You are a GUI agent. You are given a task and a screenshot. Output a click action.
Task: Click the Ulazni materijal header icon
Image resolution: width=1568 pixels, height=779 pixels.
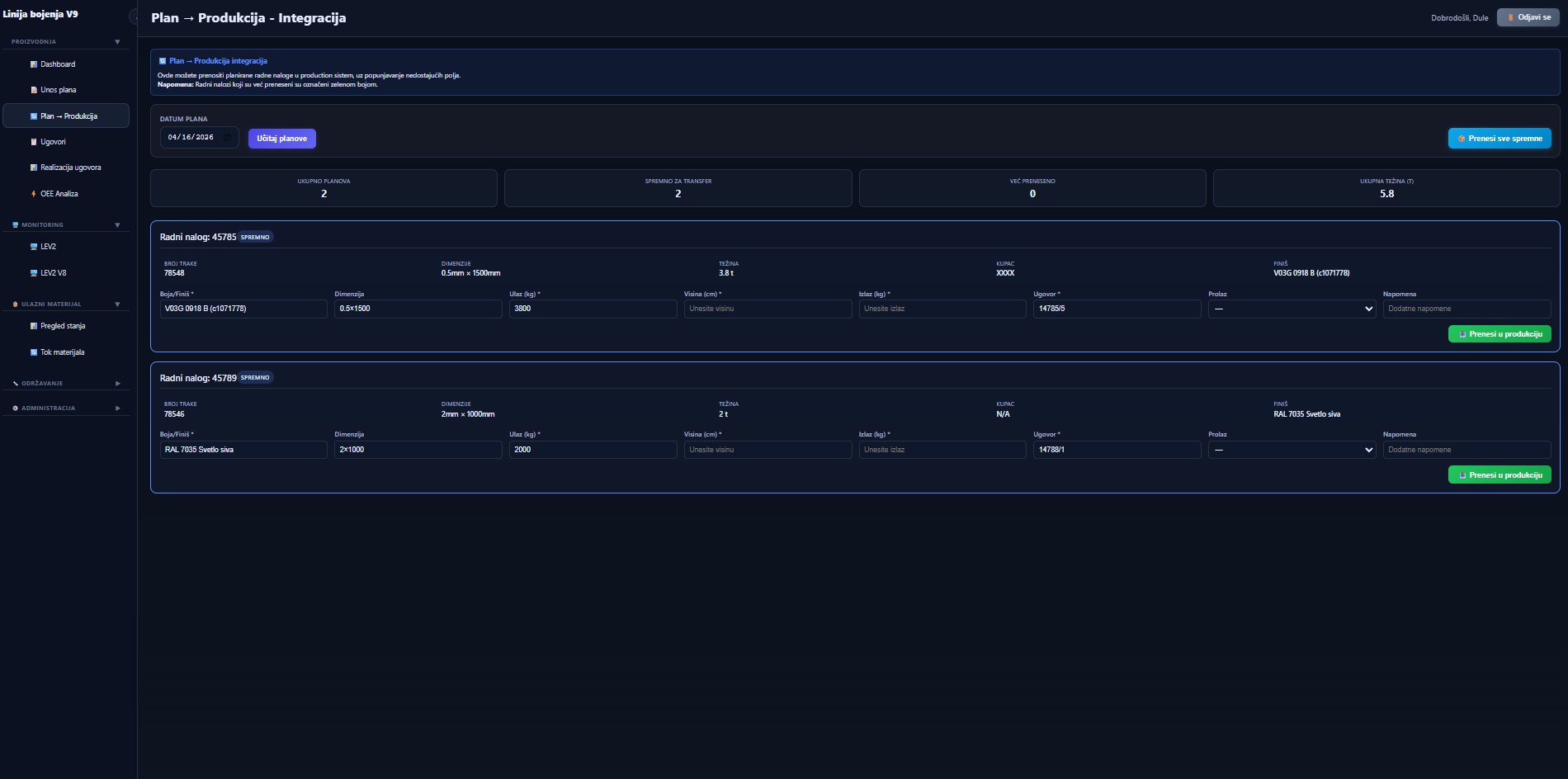15,304
